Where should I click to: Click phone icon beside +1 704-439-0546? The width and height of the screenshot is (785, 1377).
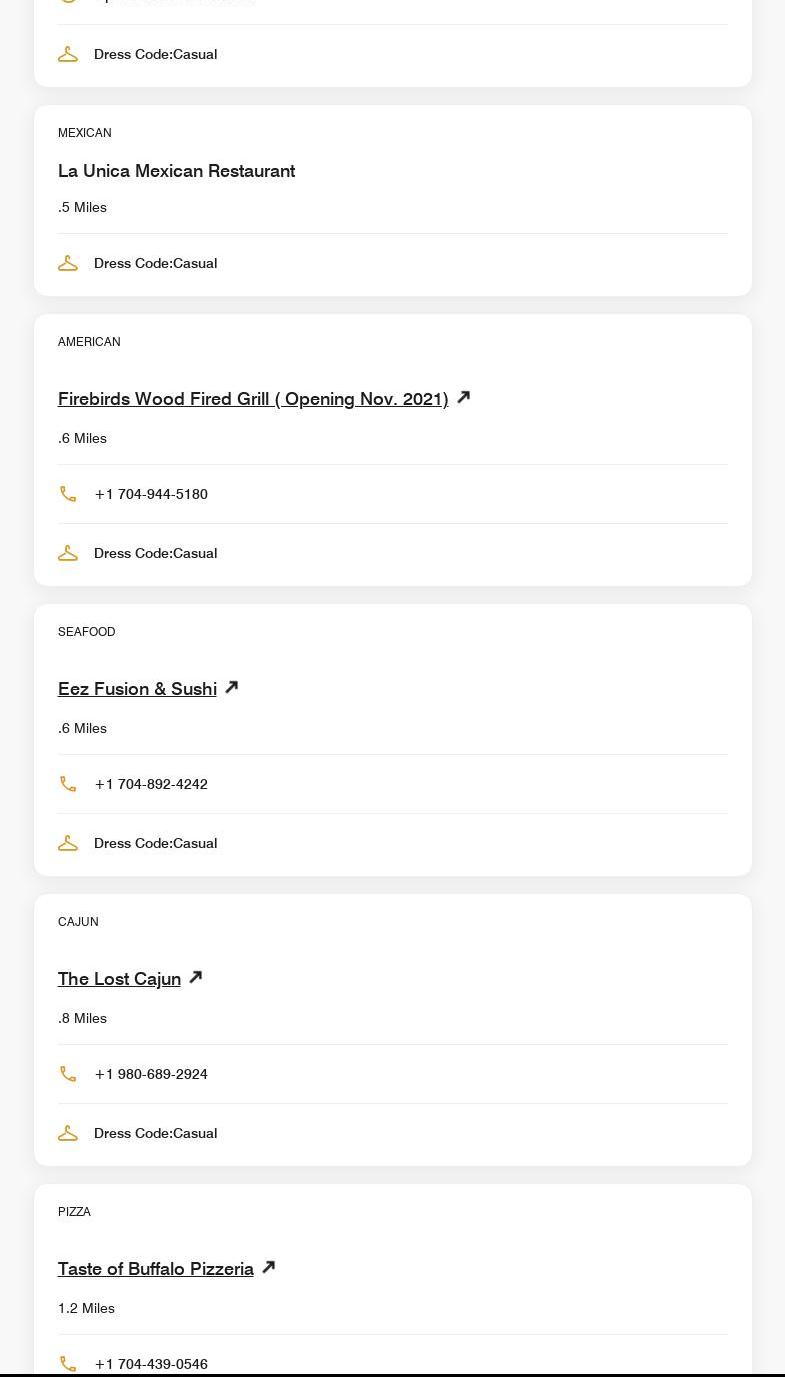point(68,1363)
